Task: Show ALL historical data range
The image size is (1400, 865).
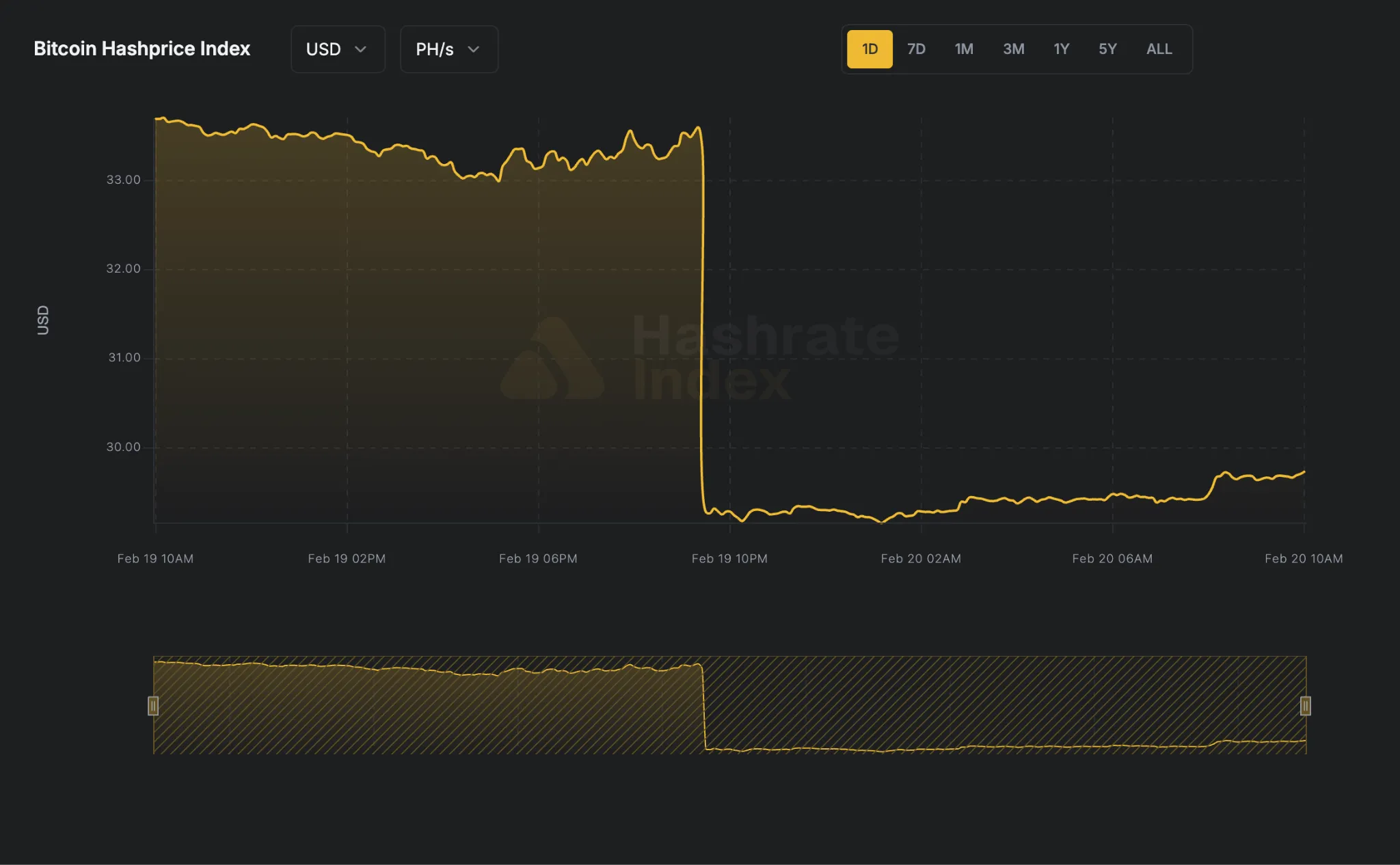Action: point(1159,49)
